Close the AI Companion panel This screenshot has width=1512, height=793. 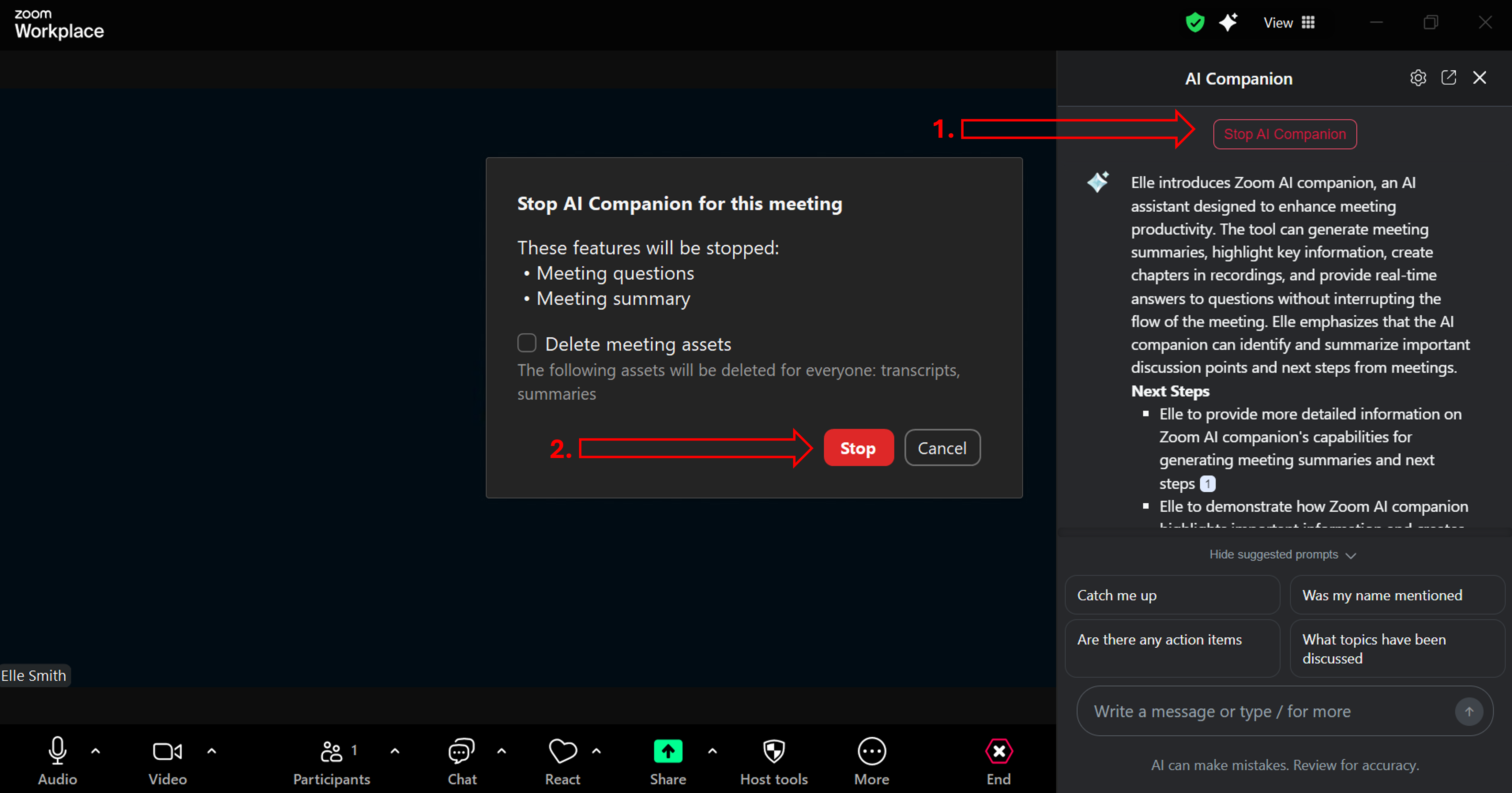(x=1480, y=78)
